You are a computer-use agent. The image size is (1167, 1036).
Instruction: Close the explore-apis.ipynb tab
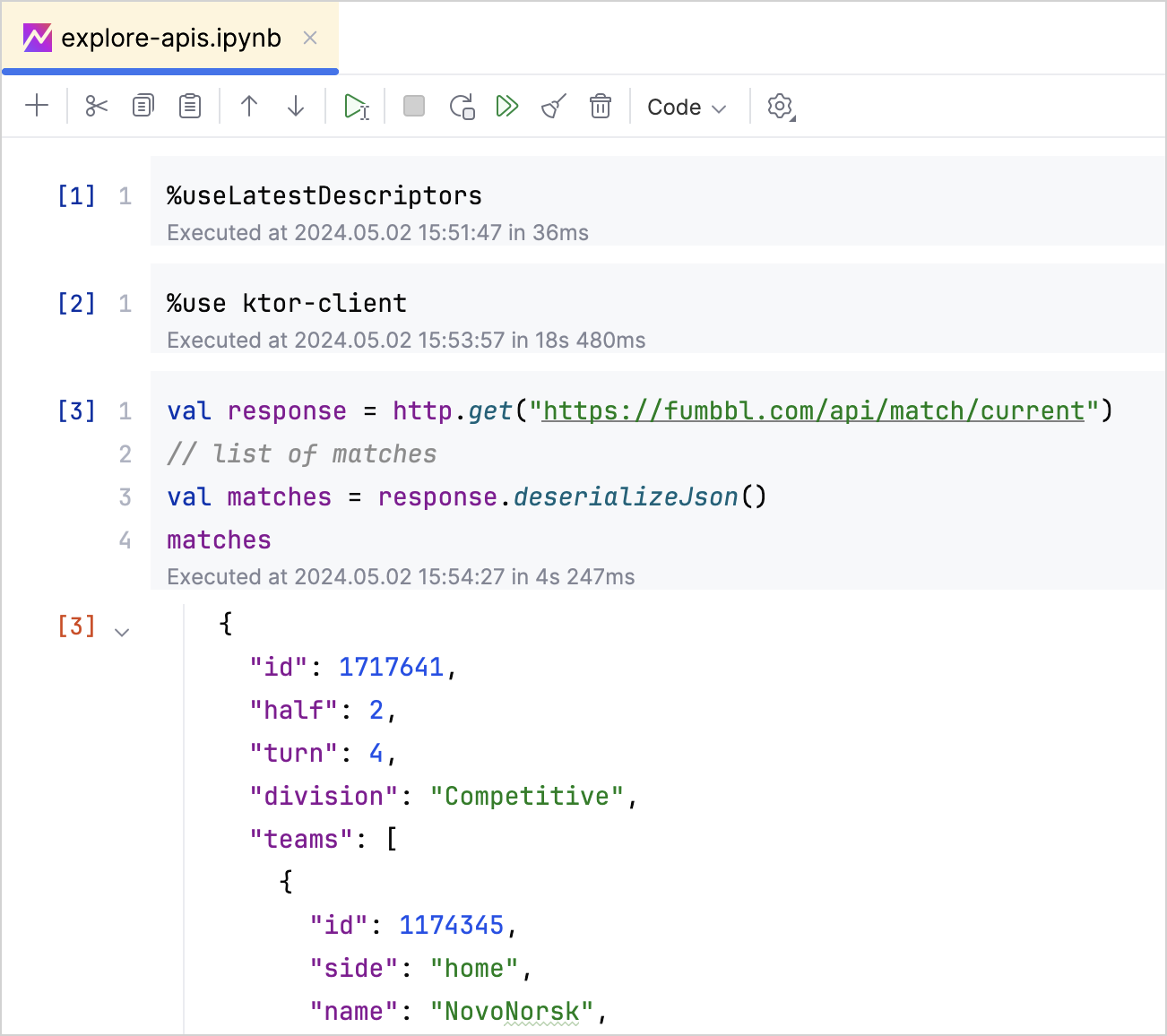[309, 39]
